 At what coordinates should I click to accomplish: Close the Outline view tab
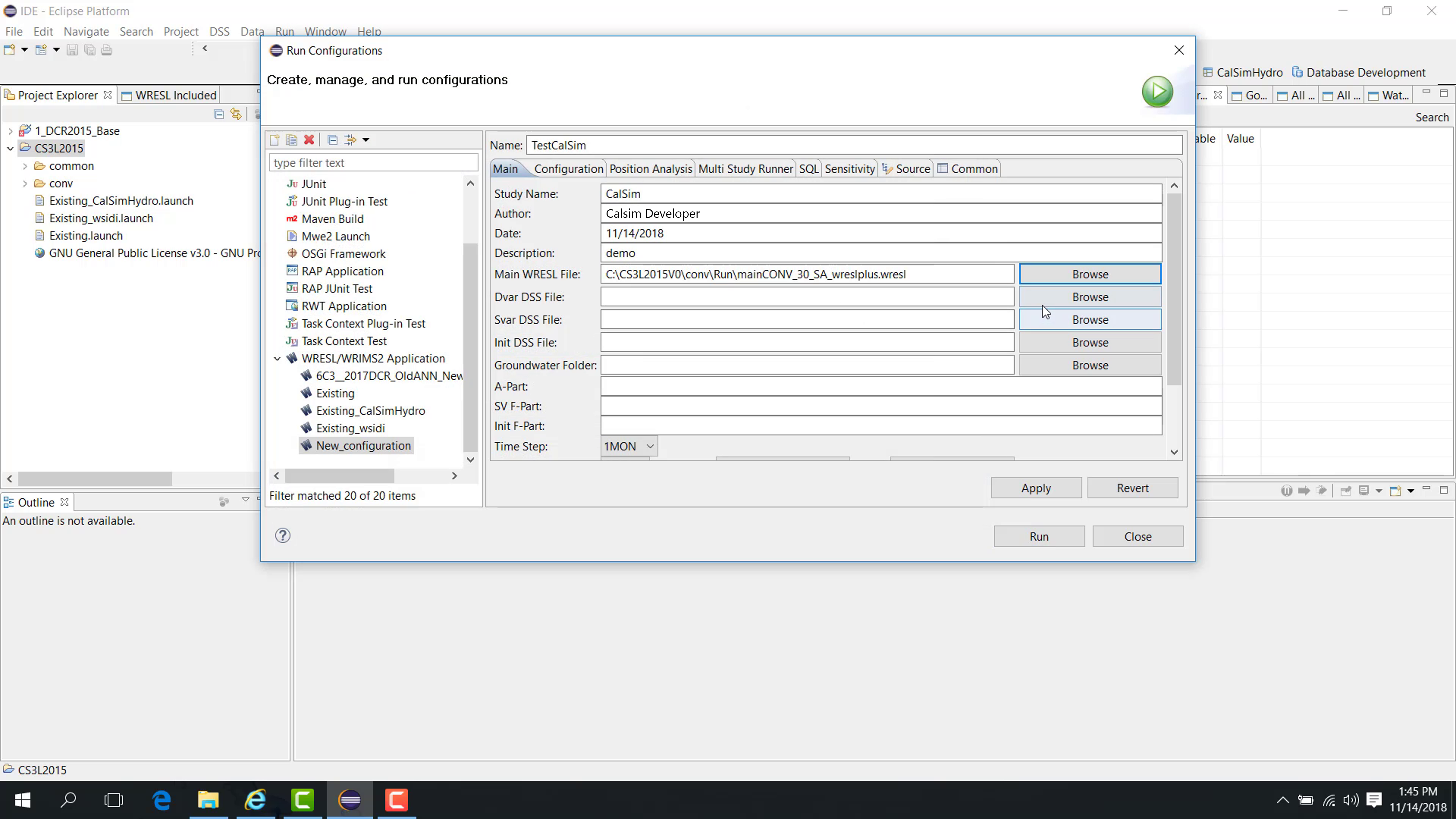pyautogui.click(x=65, y=502)
